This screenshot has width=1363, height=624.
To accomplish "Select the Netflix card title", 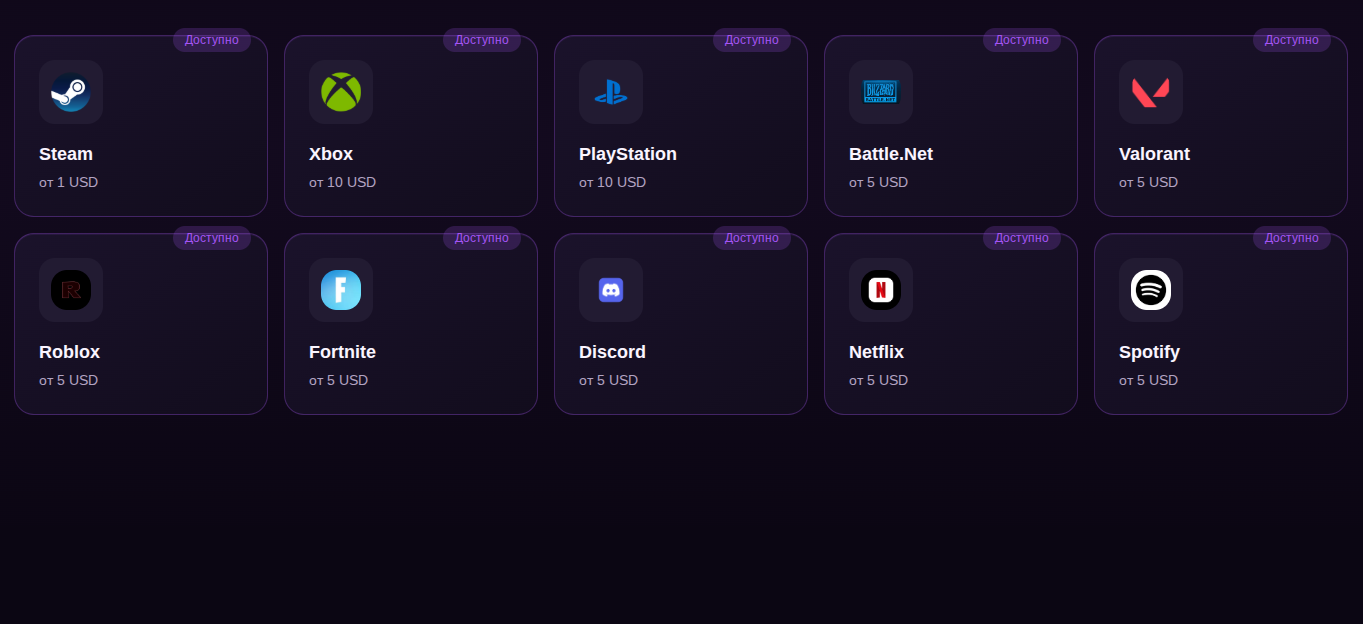I will click(x=876, y=352).
